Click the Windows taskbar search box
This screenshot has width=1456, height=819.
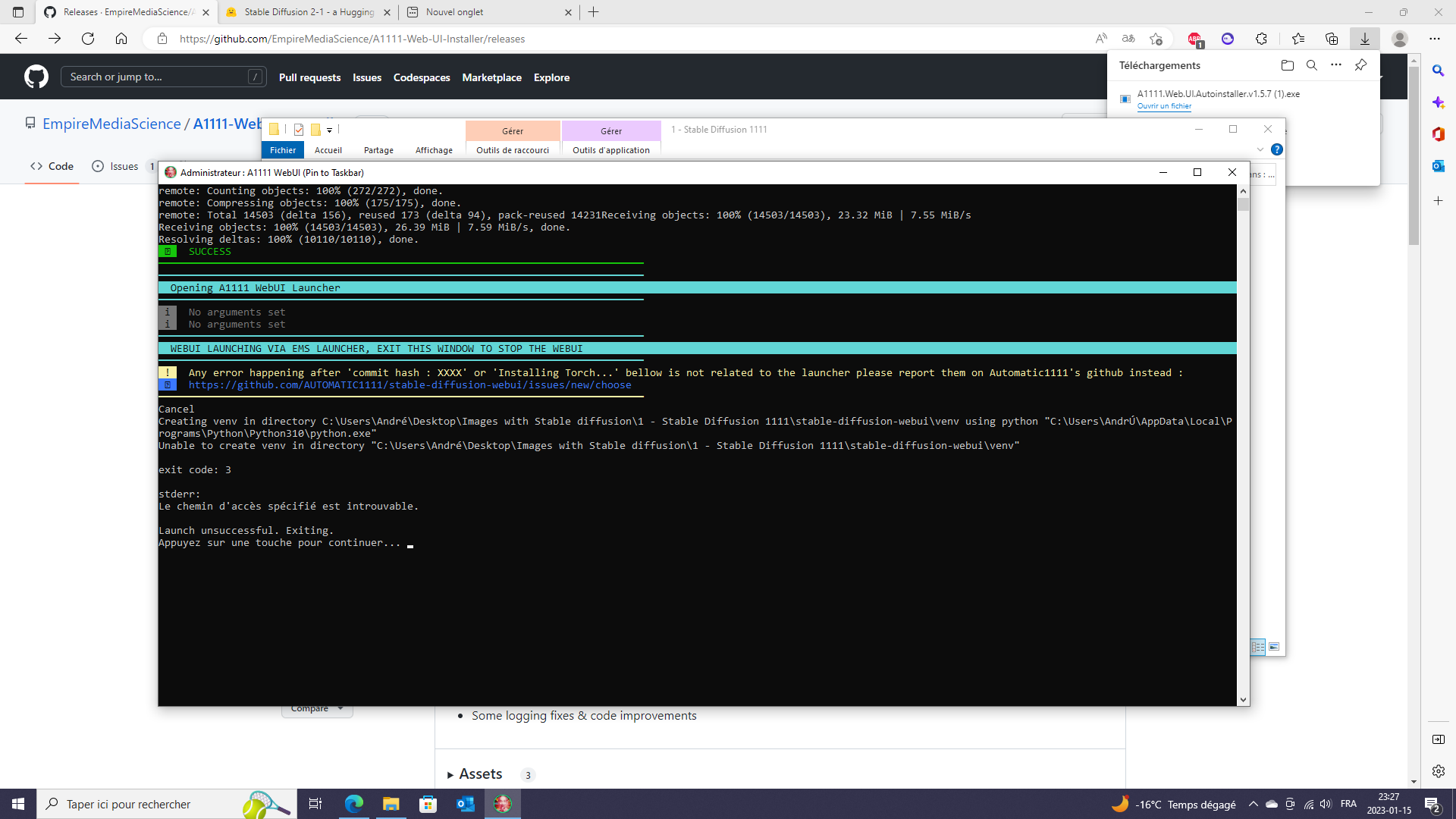point(166,804)
